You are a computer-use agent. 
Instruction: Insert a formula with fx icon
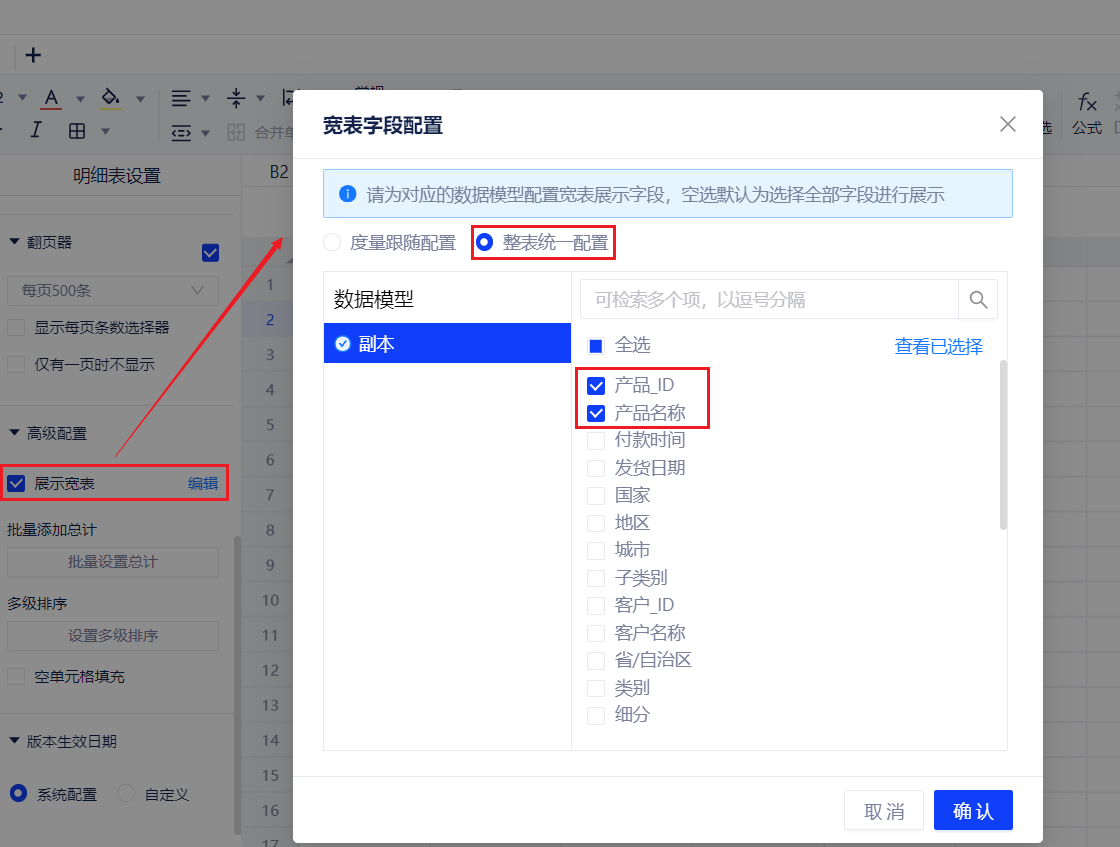pyautogui.click(x=1087, y=102)
